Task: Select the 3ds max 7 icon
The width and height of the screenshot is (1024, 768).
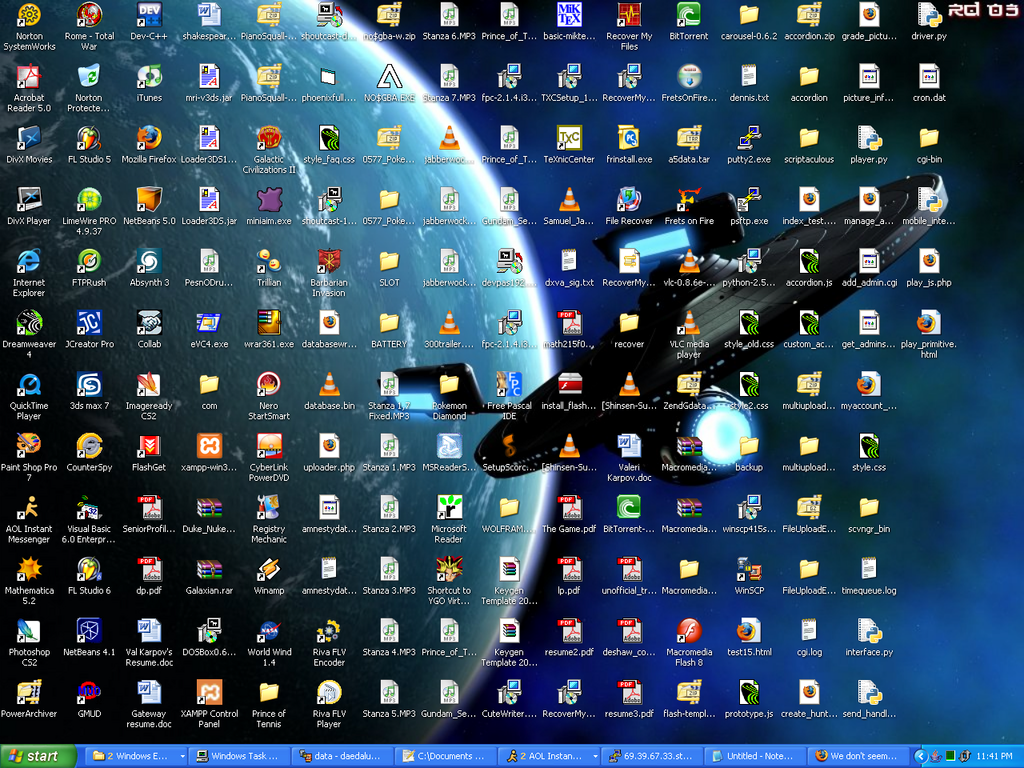Action: coord(89,391)
